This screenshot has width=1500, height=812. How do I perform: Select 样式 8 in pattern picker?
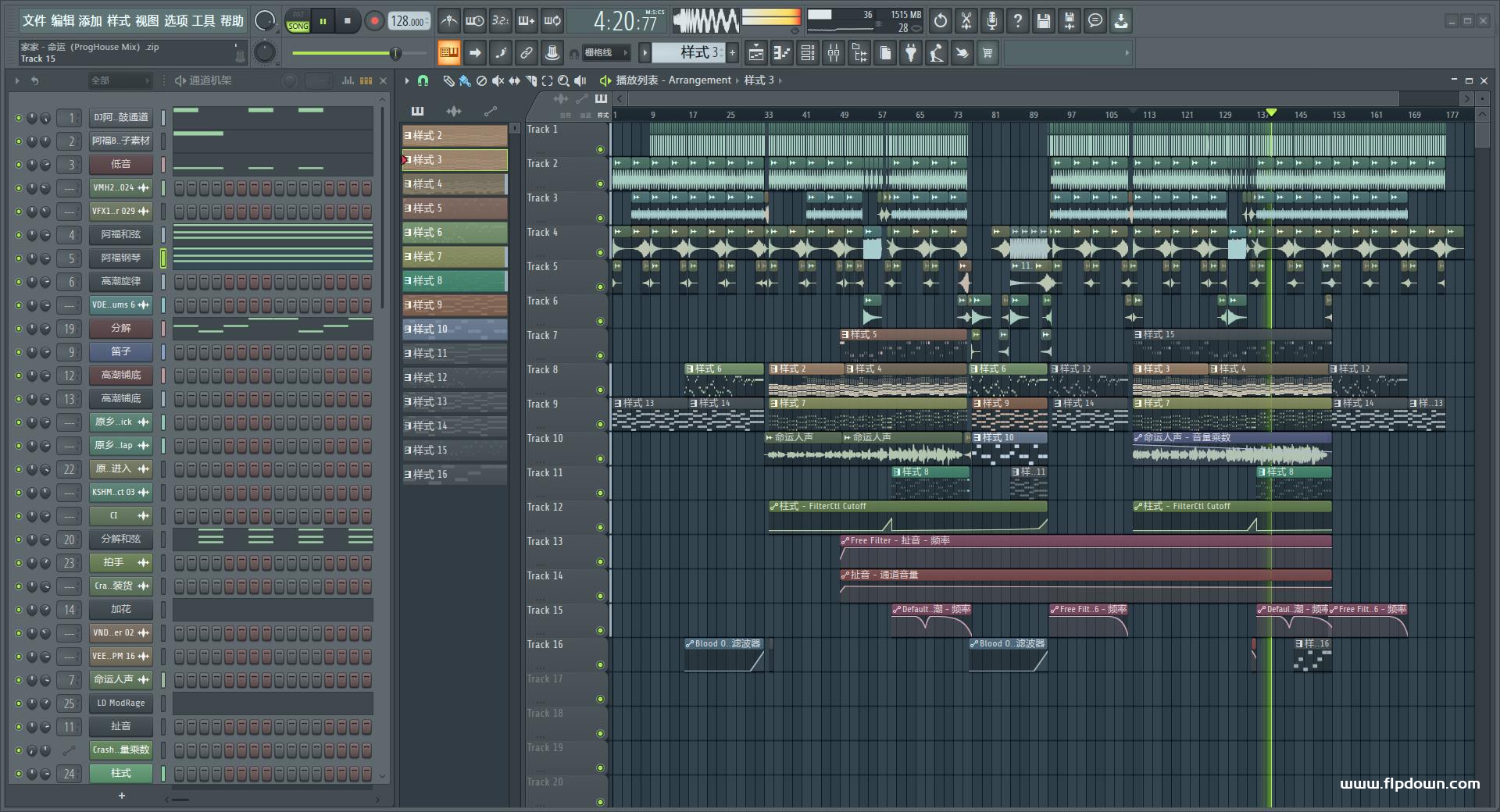click(x=455, y=281)
